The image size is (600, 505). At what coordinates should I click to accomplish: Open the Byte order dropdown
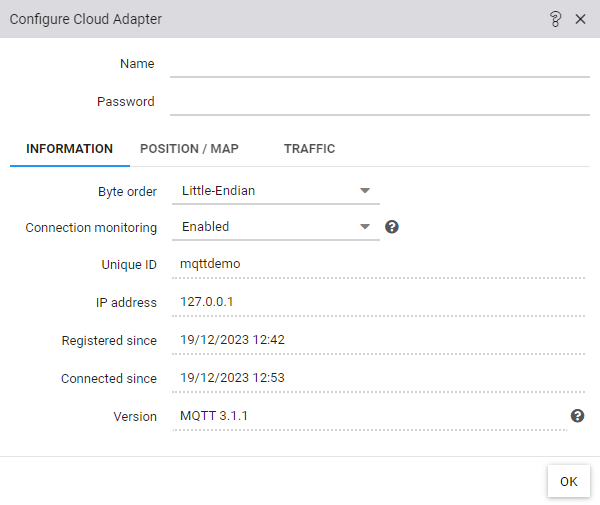[x=276, y=191]
